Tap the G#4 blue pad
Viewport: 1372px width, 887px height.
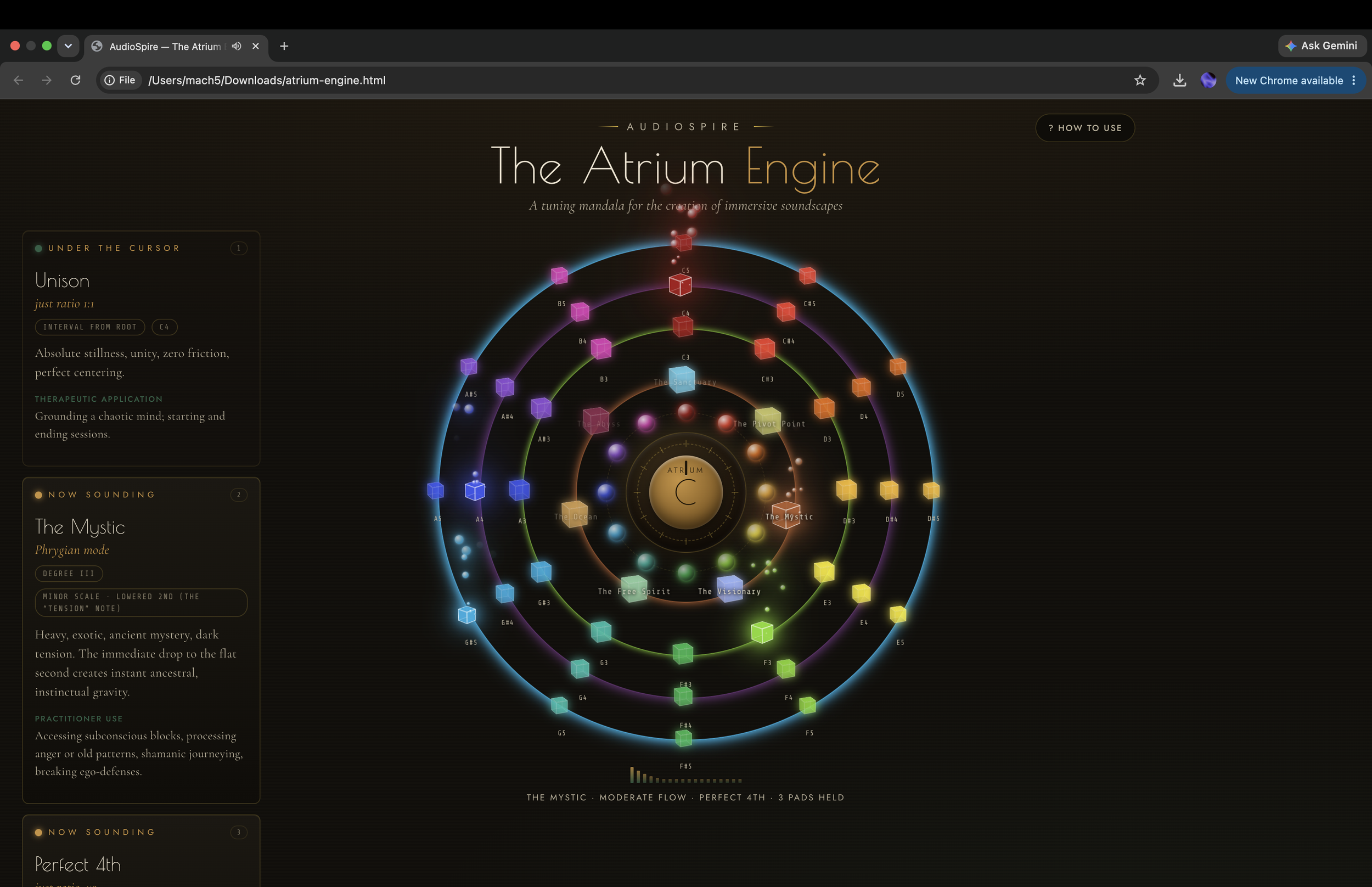(x=505, y=593)
